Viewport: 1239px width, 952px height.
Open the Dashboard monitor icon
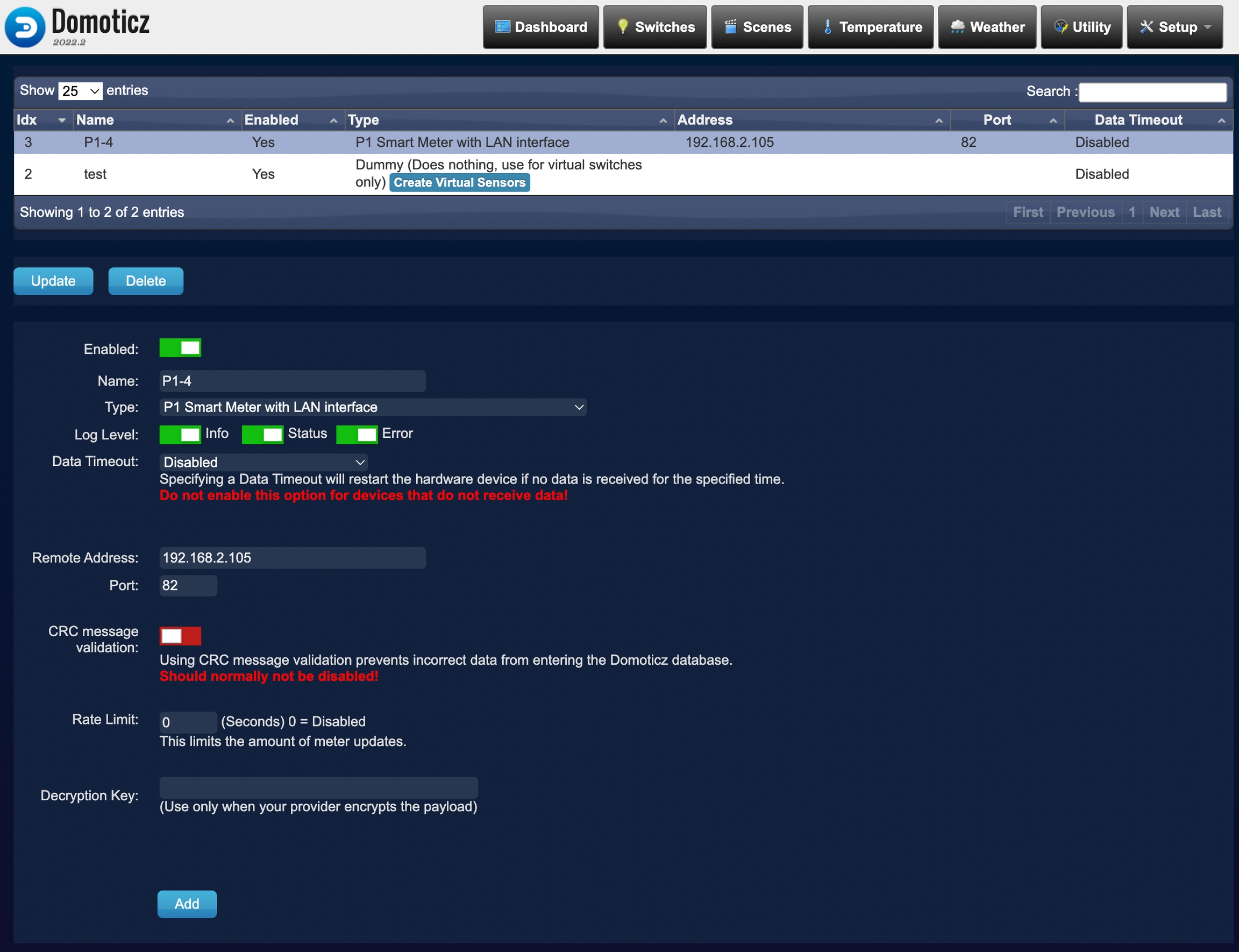(x=502, y=27)
